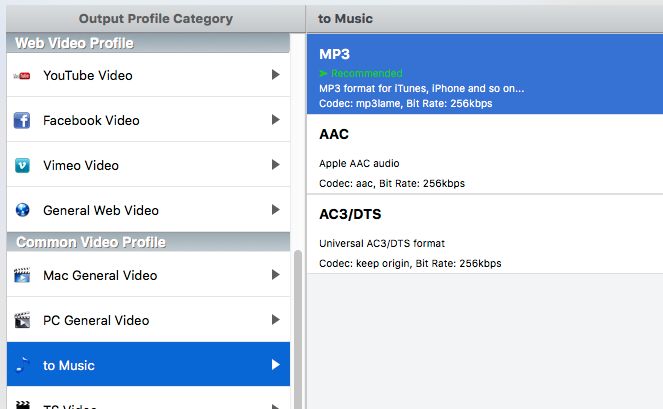The height and width of the screenshot is (409, 663).
Task: Click the Facebook logo icon
Action: [22, 121]
